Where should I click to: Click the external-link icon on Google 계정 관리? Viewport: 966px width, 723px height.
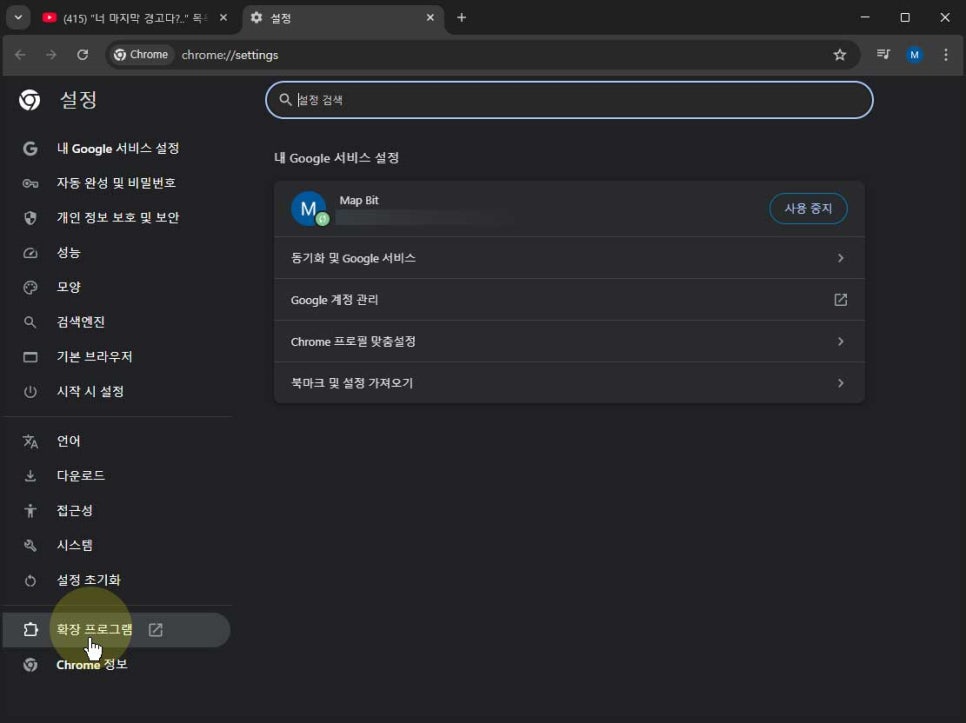(840, 300)
